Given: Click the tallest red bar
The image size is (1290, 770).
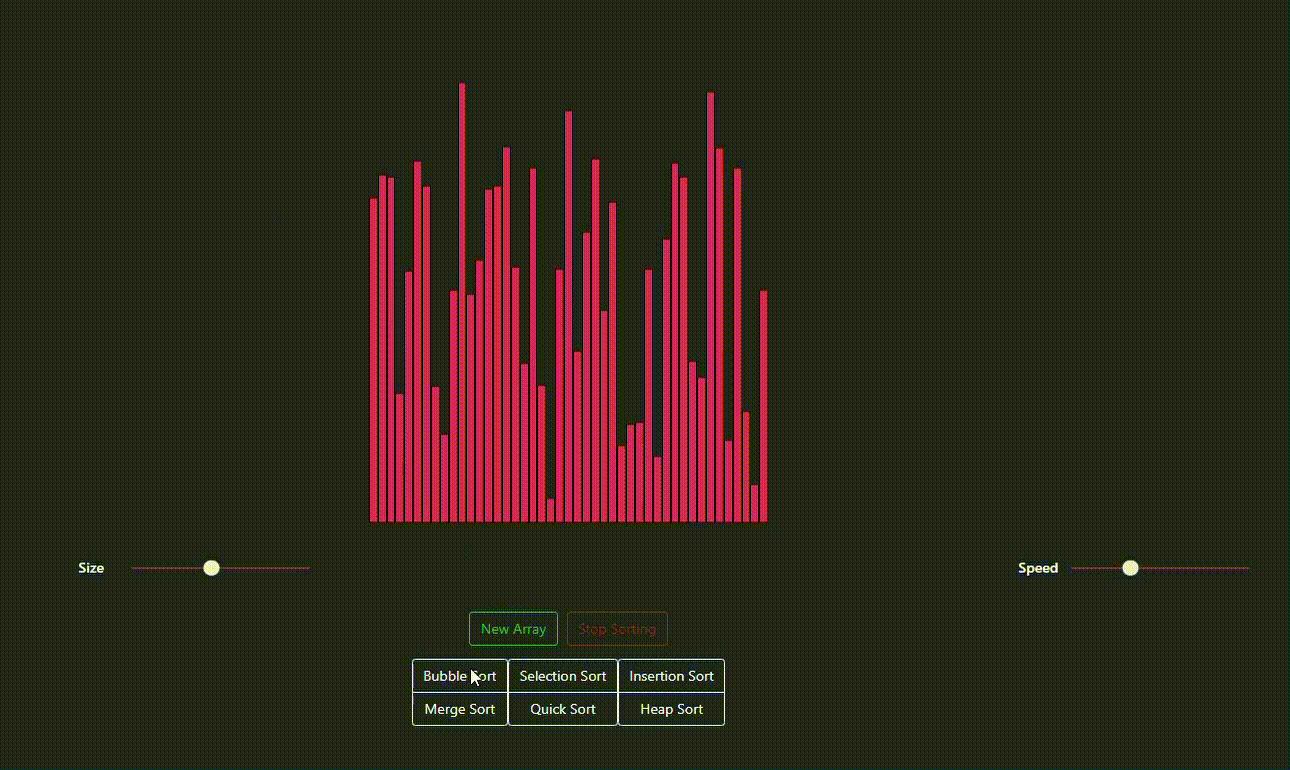Looking at the screenshot, I should click(x=461, y=300).
